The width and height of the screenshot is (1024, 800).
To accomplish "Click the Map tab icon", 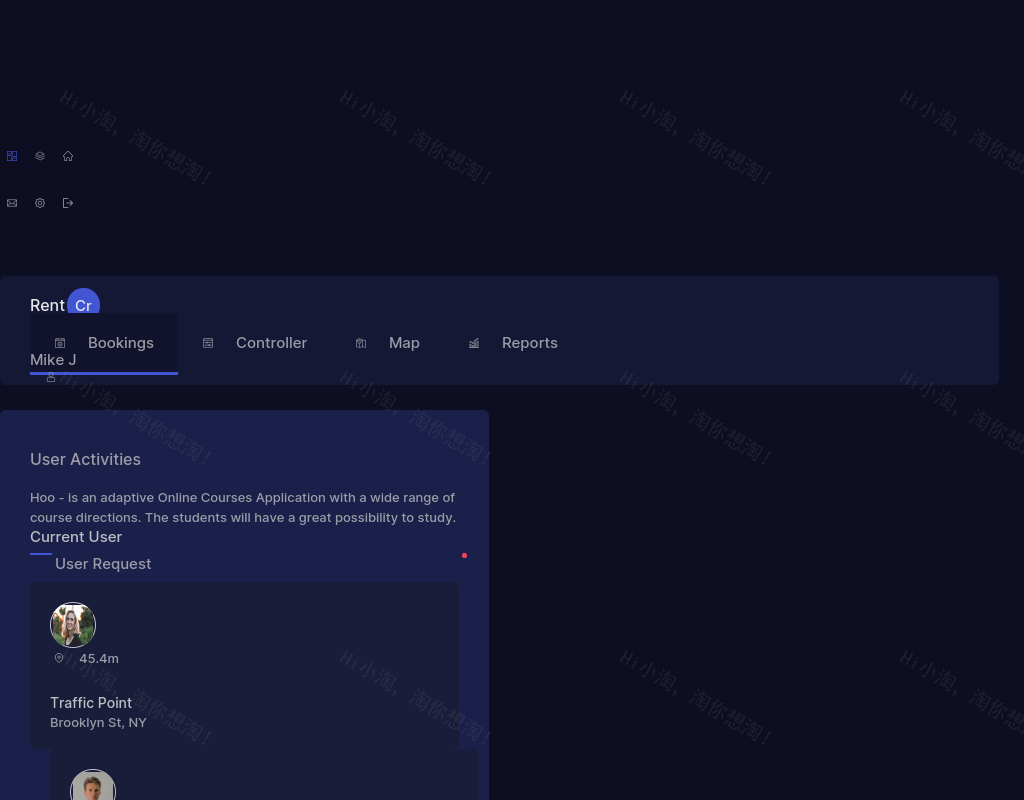I will coord(361,343).
